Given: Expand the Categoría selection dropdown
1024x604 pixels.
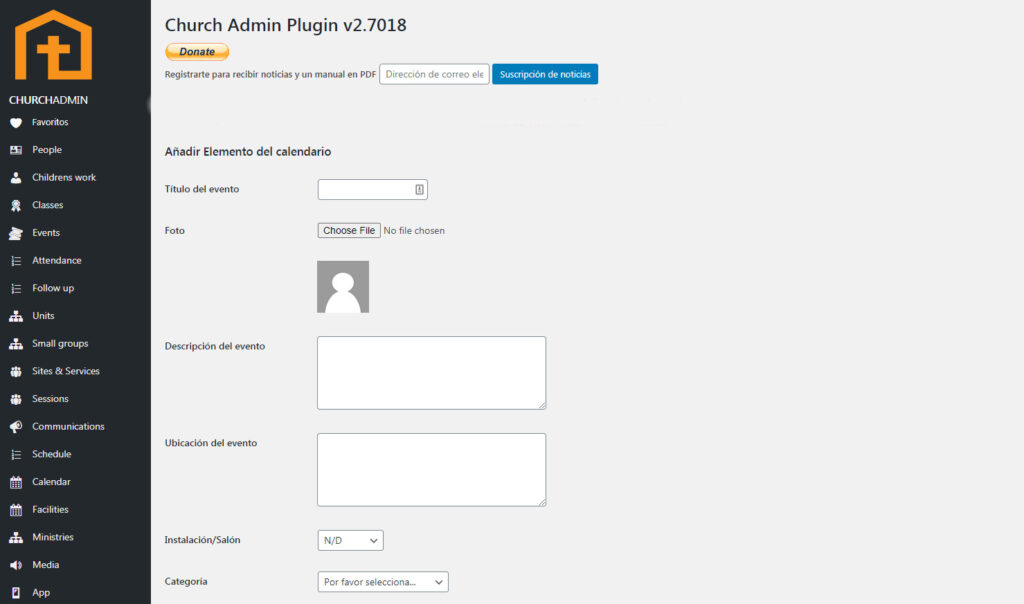Looking at the screenshot, I should [x=383, y=582].
